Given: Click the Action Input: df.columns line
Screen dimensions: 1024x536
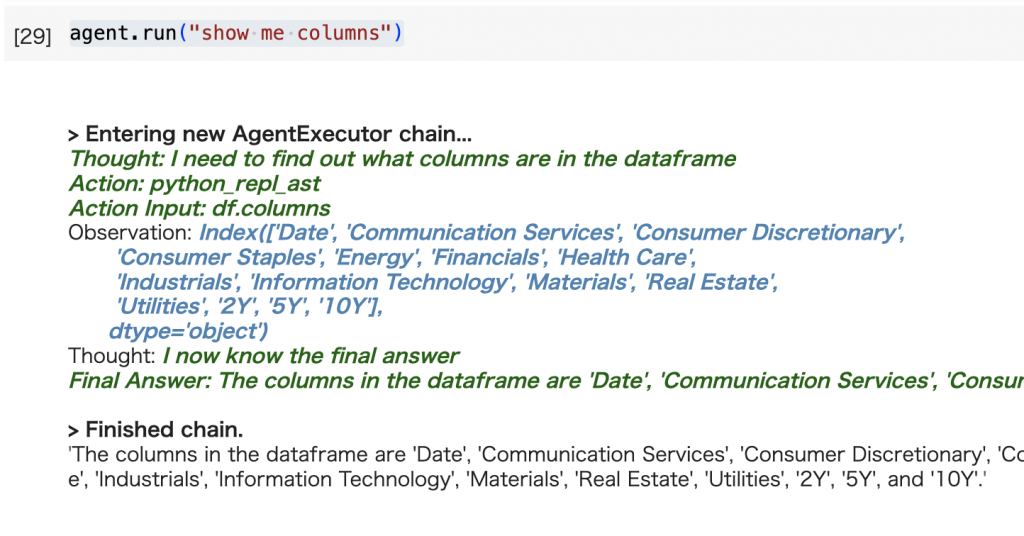Looking at the screenshot, I should point(199,208).
